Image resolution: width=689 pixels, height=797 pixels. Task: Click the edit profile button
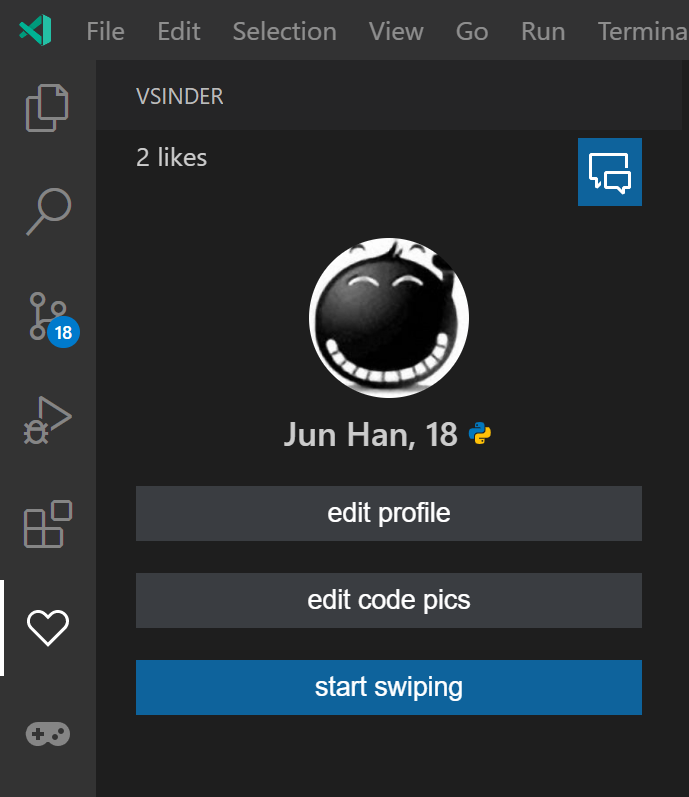tap(389, 513)
